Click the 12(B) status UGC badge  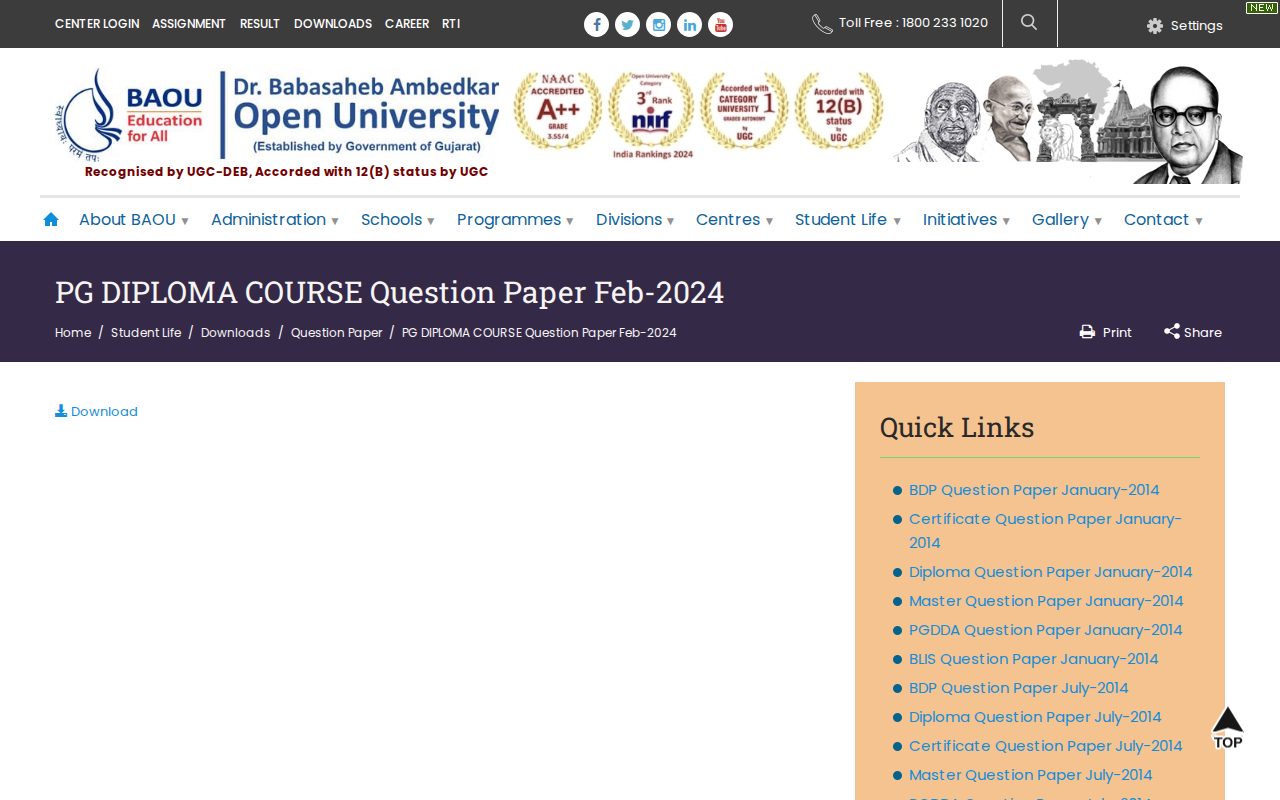click(x=838, y=111)
